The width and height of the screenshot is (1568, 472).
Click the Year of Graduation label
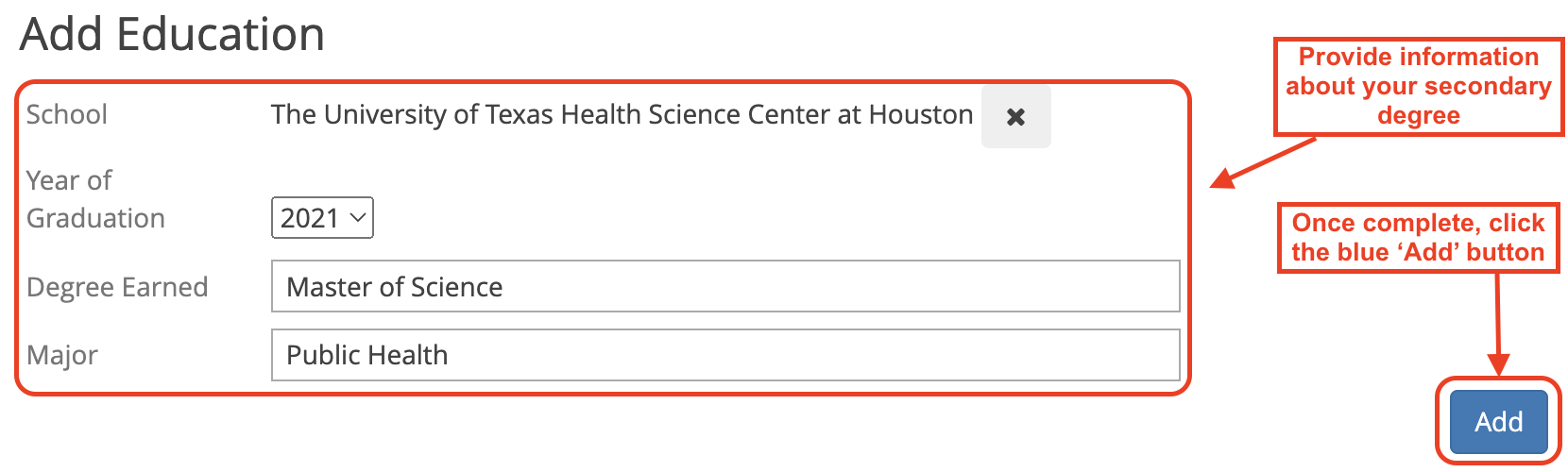pyautogui.click(x=94, y=199)
